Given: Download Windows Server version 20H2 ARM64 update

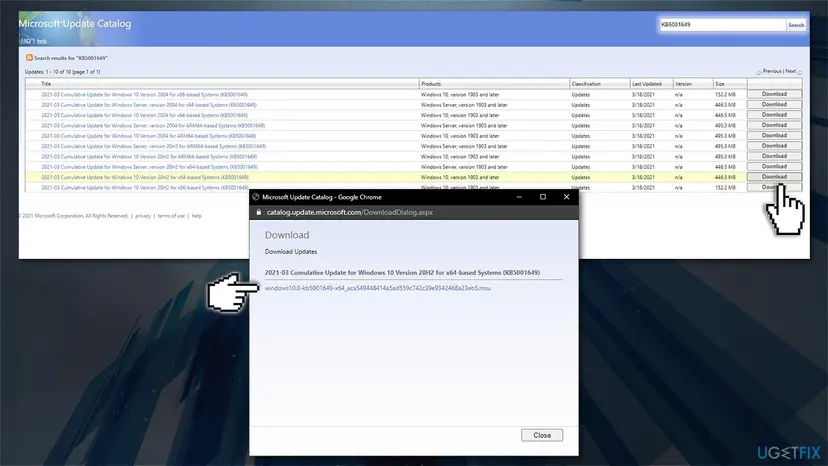Looking at the screenshot, I should pos(774,146).
